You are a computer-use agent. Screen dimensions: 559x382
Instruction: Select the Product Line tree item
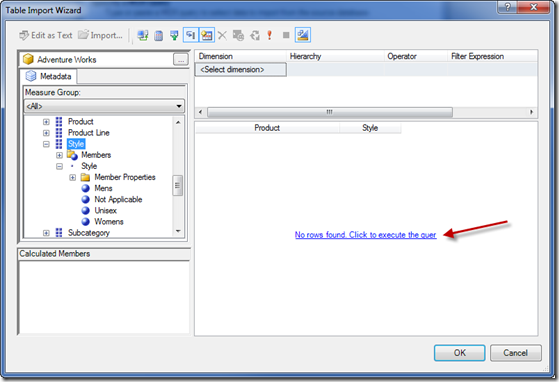[x=89, y=133]
